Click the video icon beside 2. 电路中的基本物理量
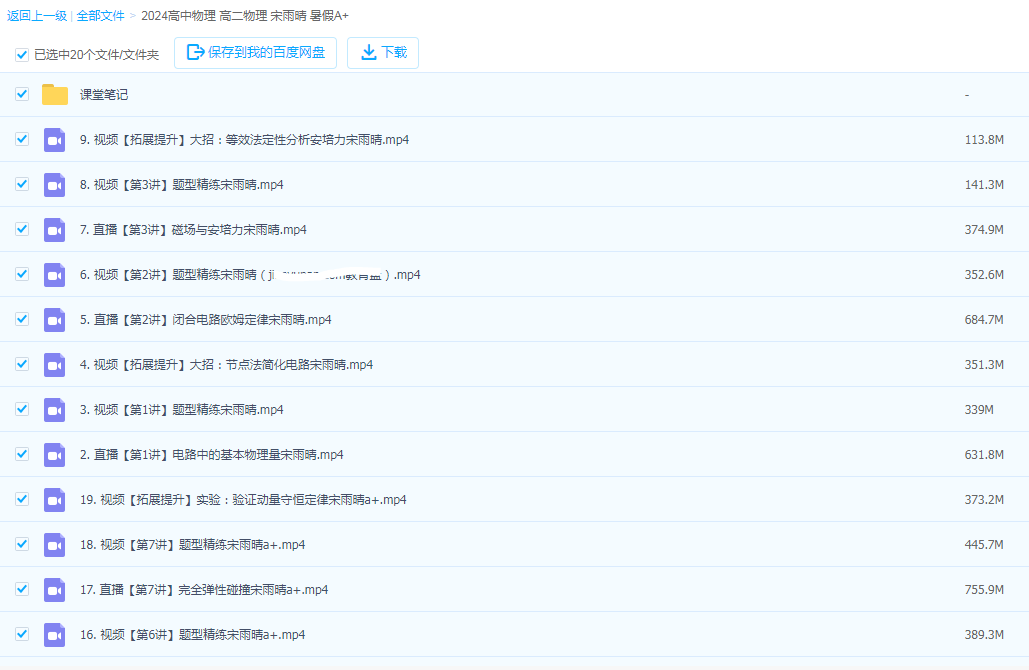This screenshot has height=670, width=1029. (x=54, y=455)
